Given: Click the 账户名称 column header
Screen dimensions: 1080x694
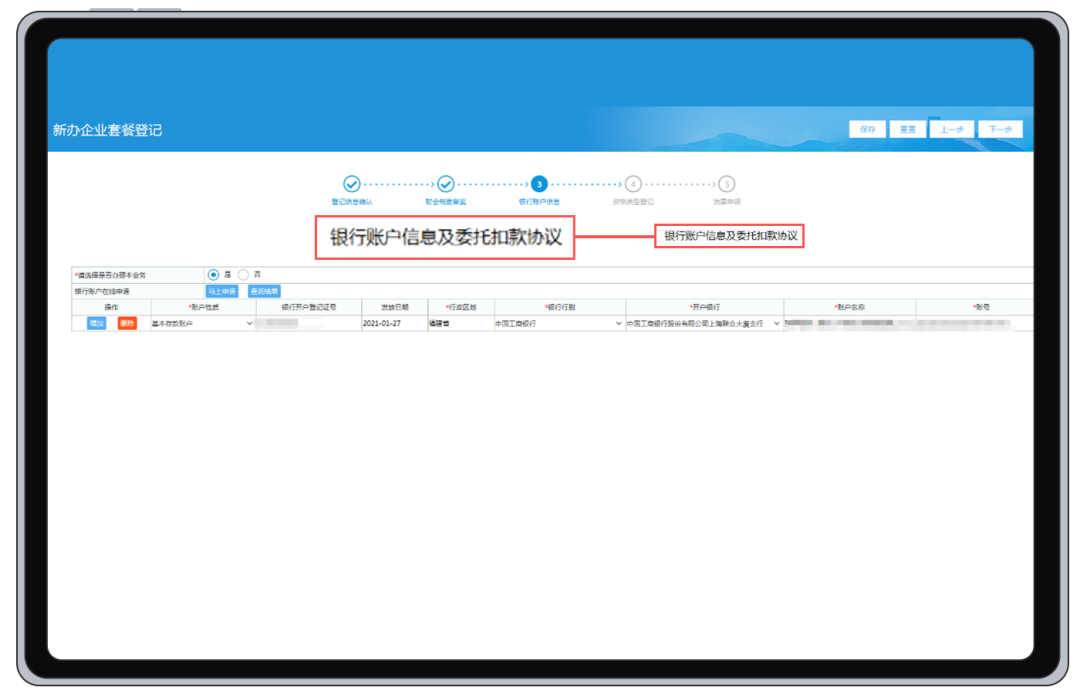Looking at the screenshot, I should click(850, 307).
